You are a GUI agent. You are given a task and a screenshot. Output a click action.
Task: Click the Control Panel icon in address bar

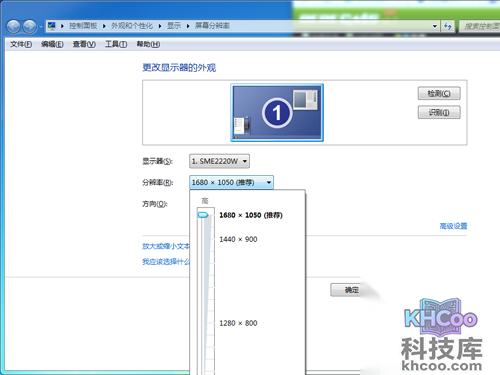pyautogui.click(x=52, y=26)
